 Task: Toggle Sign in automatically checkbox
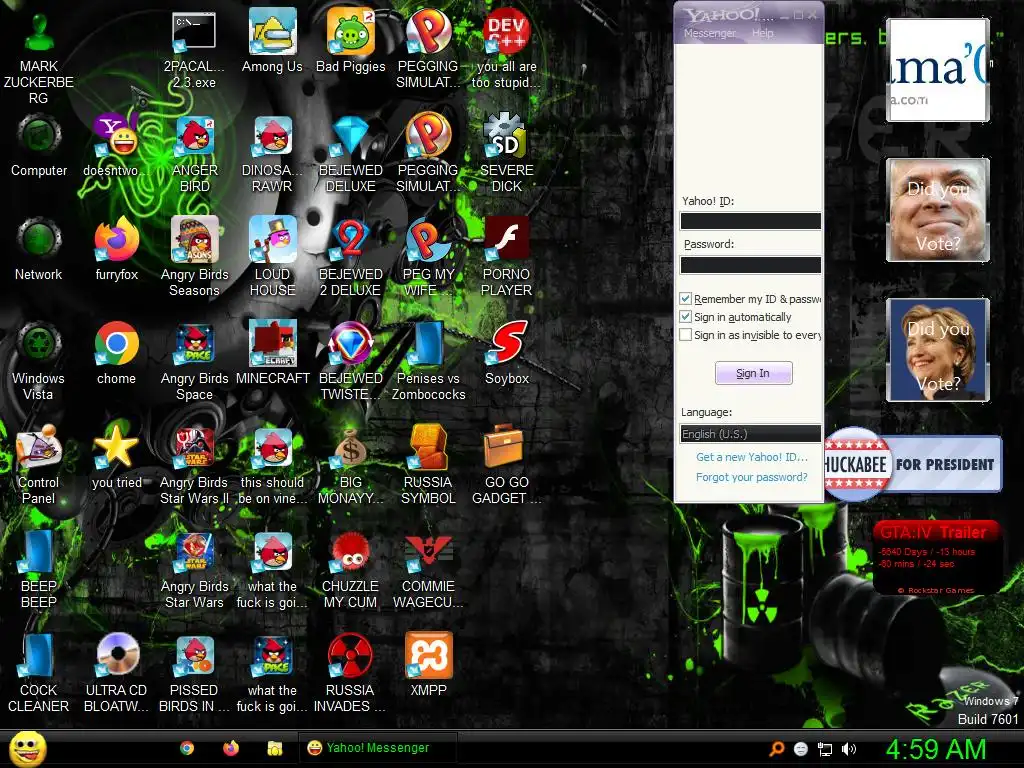[x=686, y=317]
